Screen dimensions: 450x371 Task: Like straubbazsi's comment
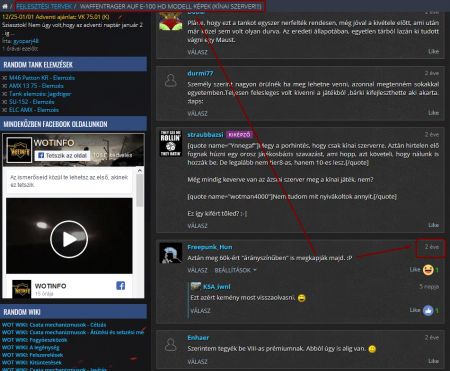pyautogui.click(x=433, y=225)
